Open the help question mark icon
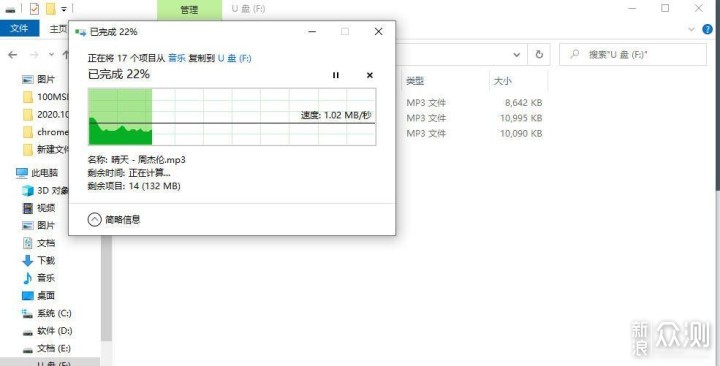This screenshot has height=366, width=720. click(708, 29)
